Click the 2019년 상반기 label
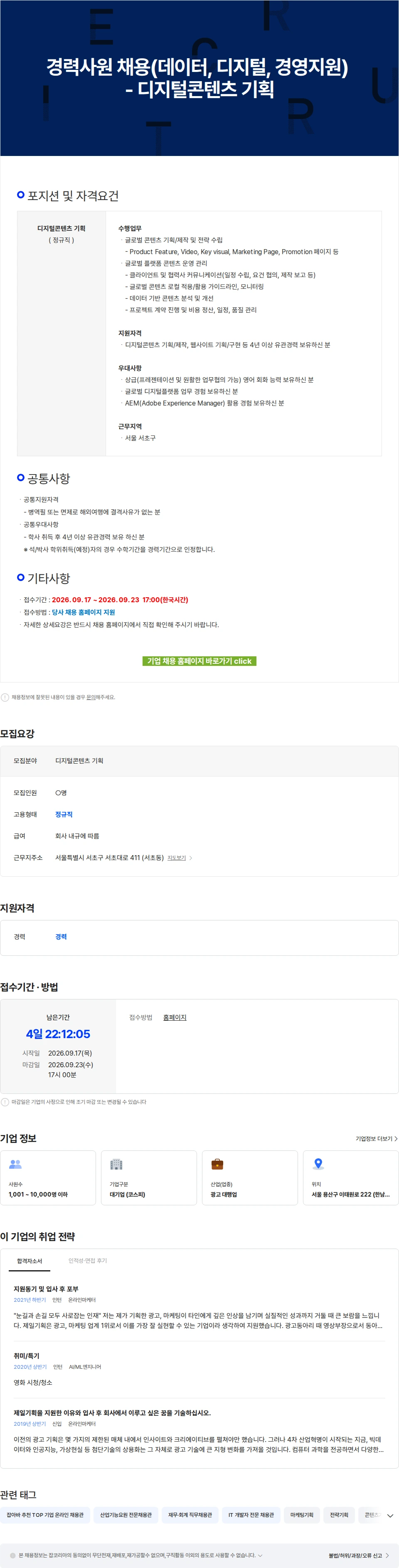 (30, 1423)
